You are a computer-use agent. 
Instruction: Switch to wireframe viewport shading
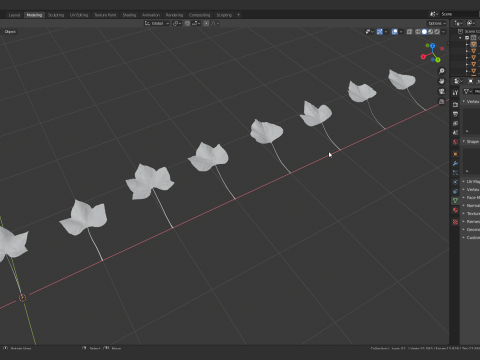[418, 32]
